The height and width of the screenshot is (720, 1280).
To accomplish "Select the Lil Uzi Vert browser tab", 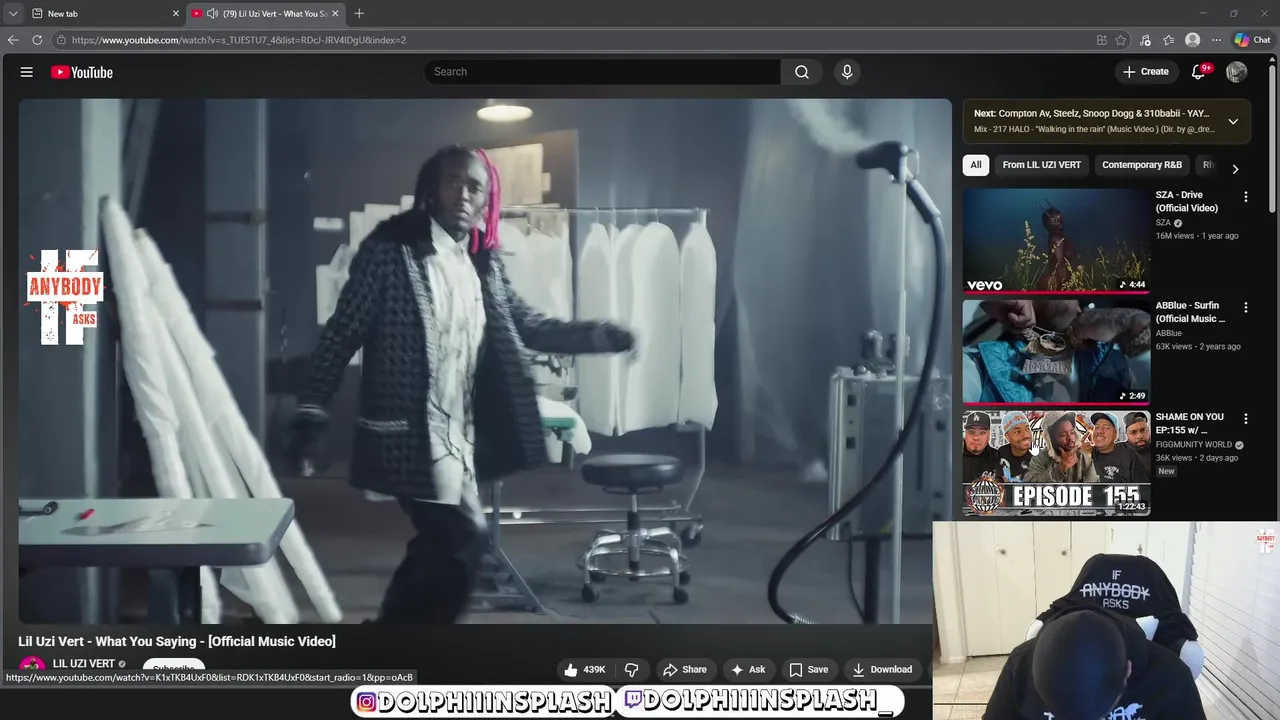I will pos(265,14).
